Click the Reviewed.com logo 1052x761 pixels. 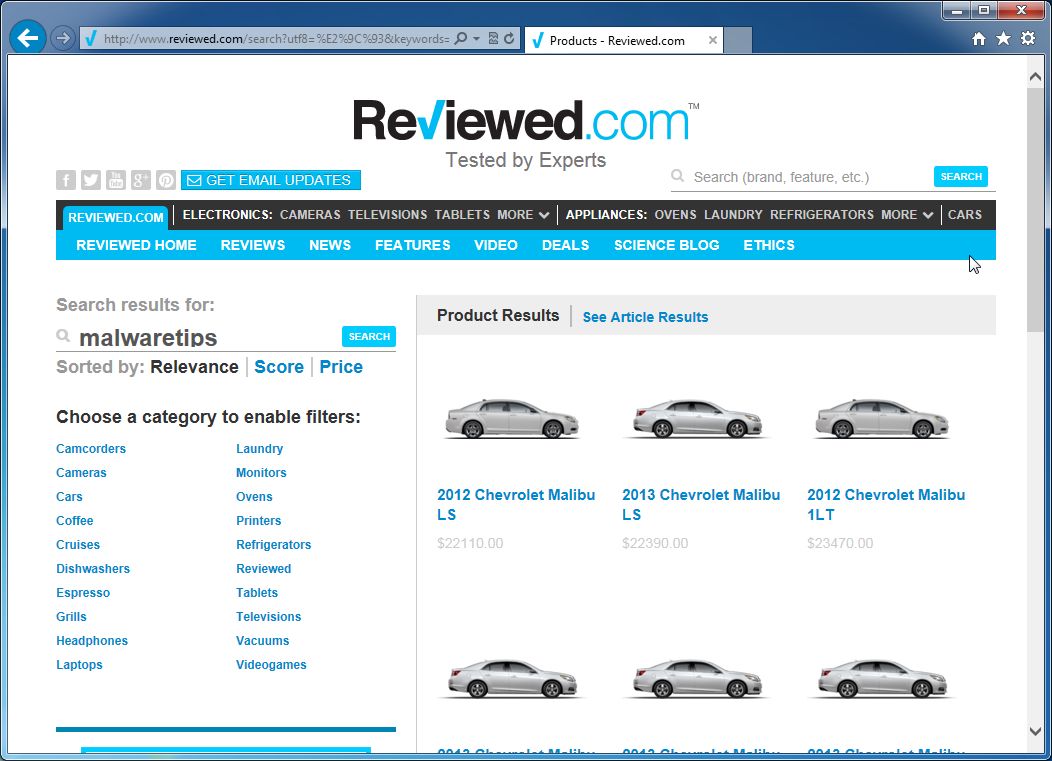526,121
